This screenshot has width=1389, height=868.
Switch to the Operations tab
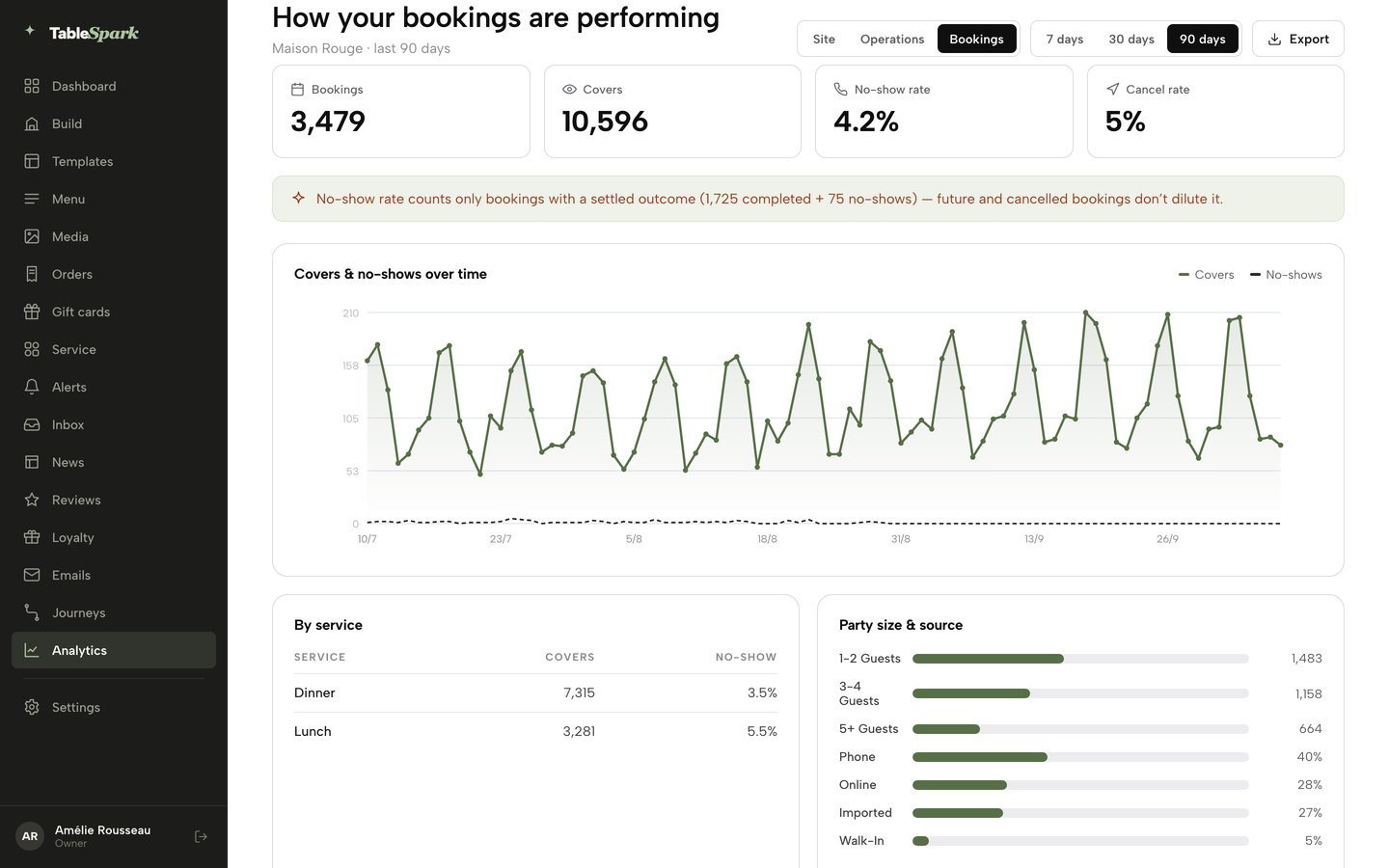[892, 39]
